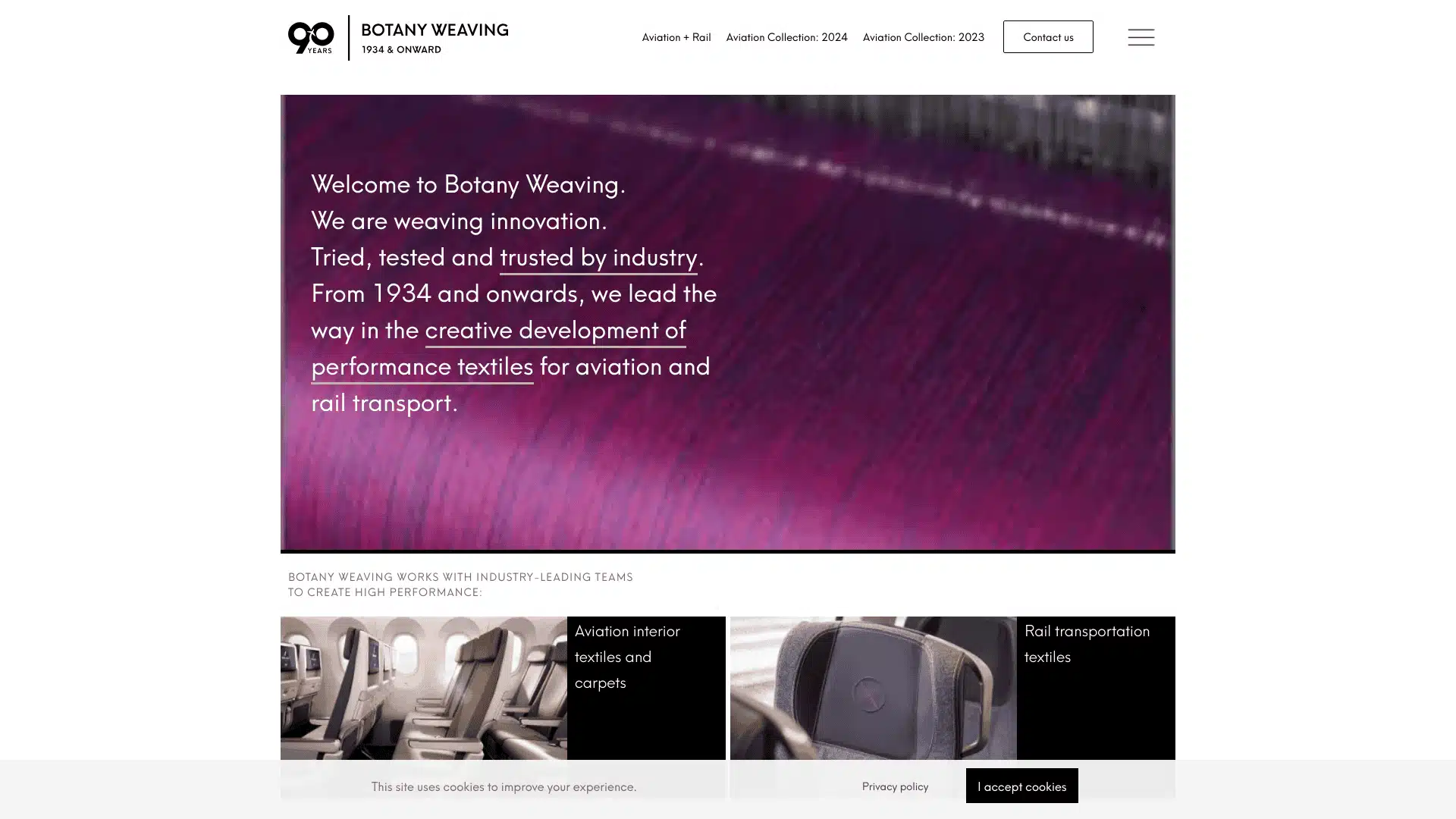Open the aviation seats photo thumbnail
This screenshot has height=819, width=1456.
click(423, 687)
